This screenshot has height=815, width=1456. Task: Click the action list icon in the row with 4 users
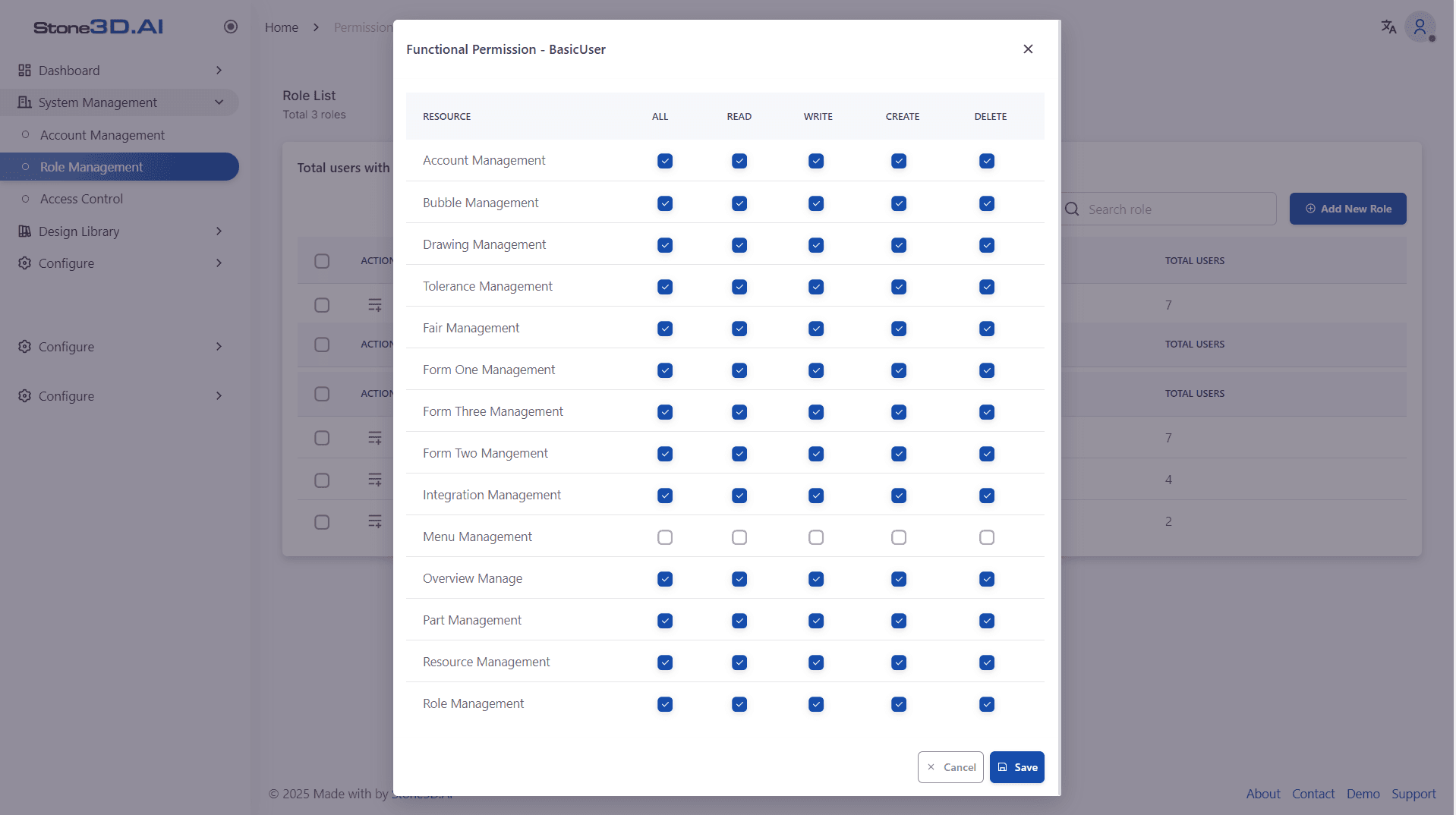375,480
